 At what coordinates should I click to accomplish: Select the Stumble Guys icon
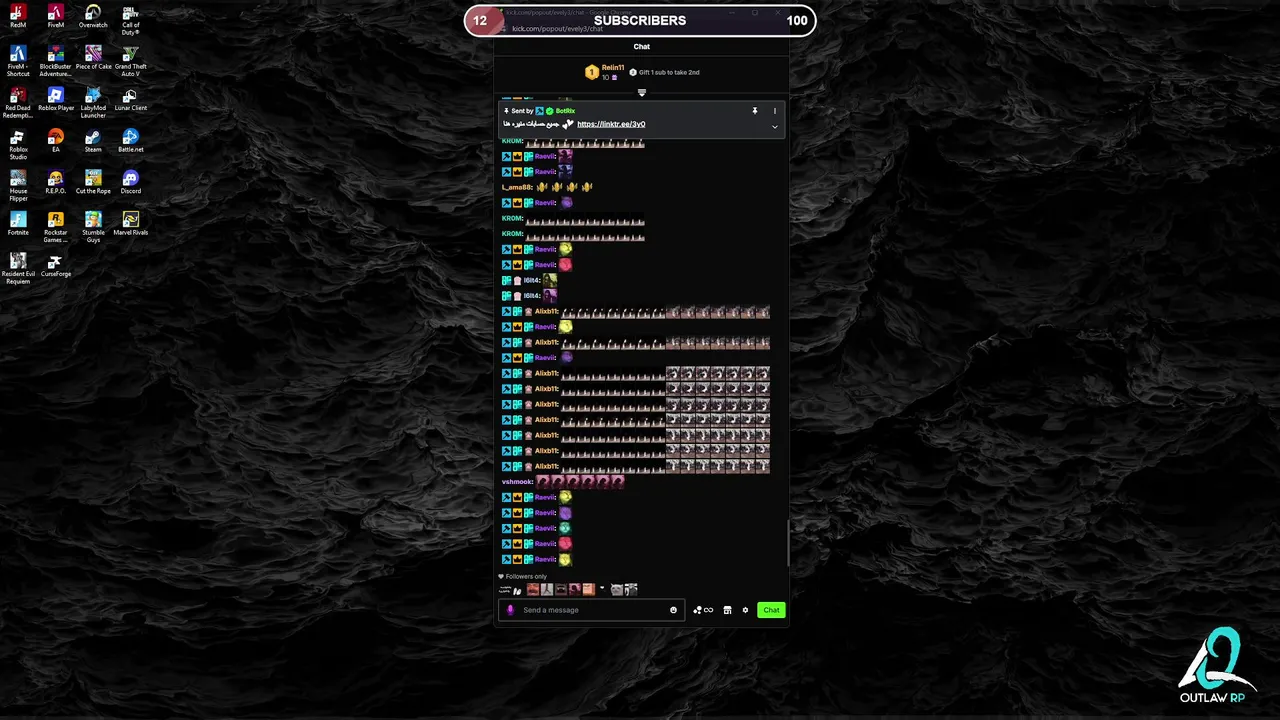[93, 228]
